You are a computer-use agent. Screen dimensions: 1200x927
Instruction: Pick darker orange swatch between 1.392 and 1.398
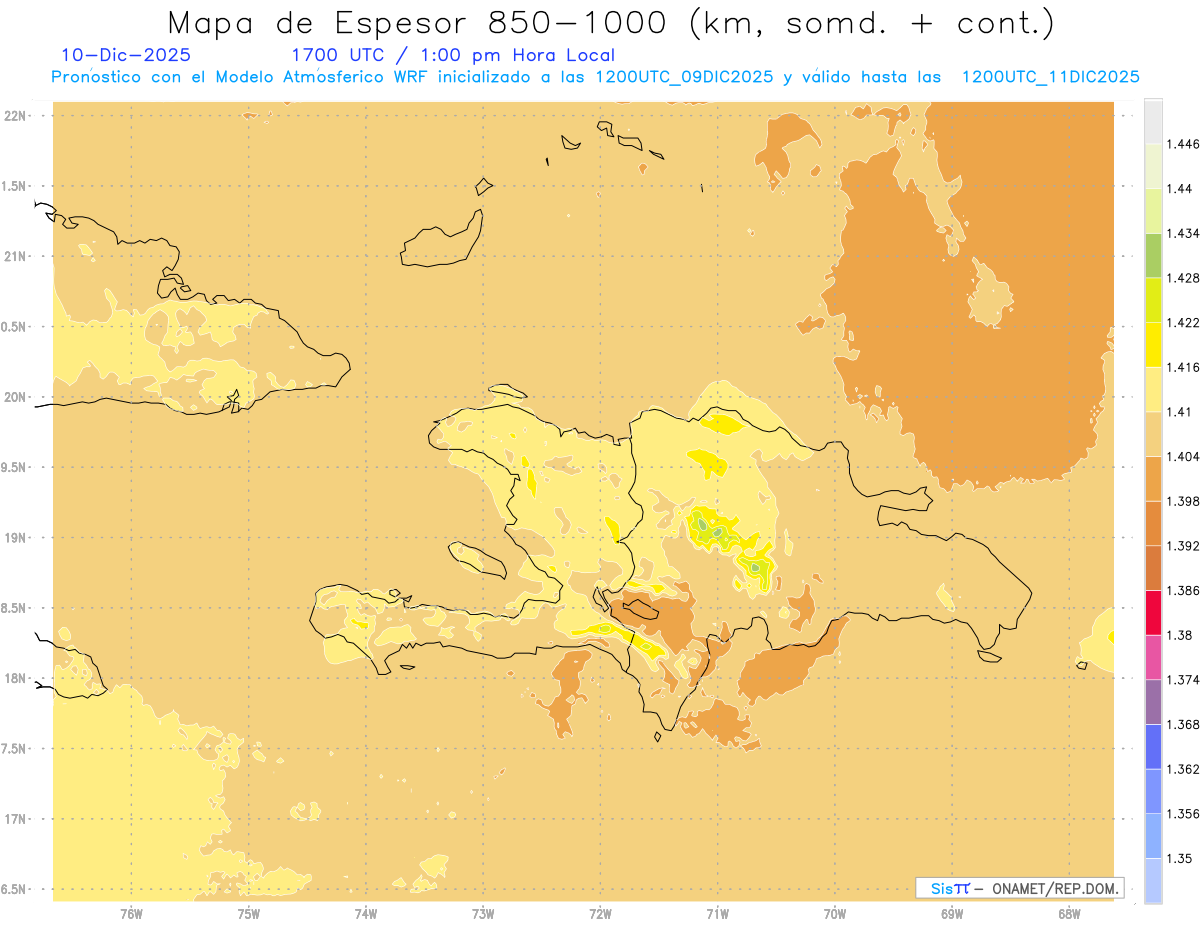(x=1153, y=523)
